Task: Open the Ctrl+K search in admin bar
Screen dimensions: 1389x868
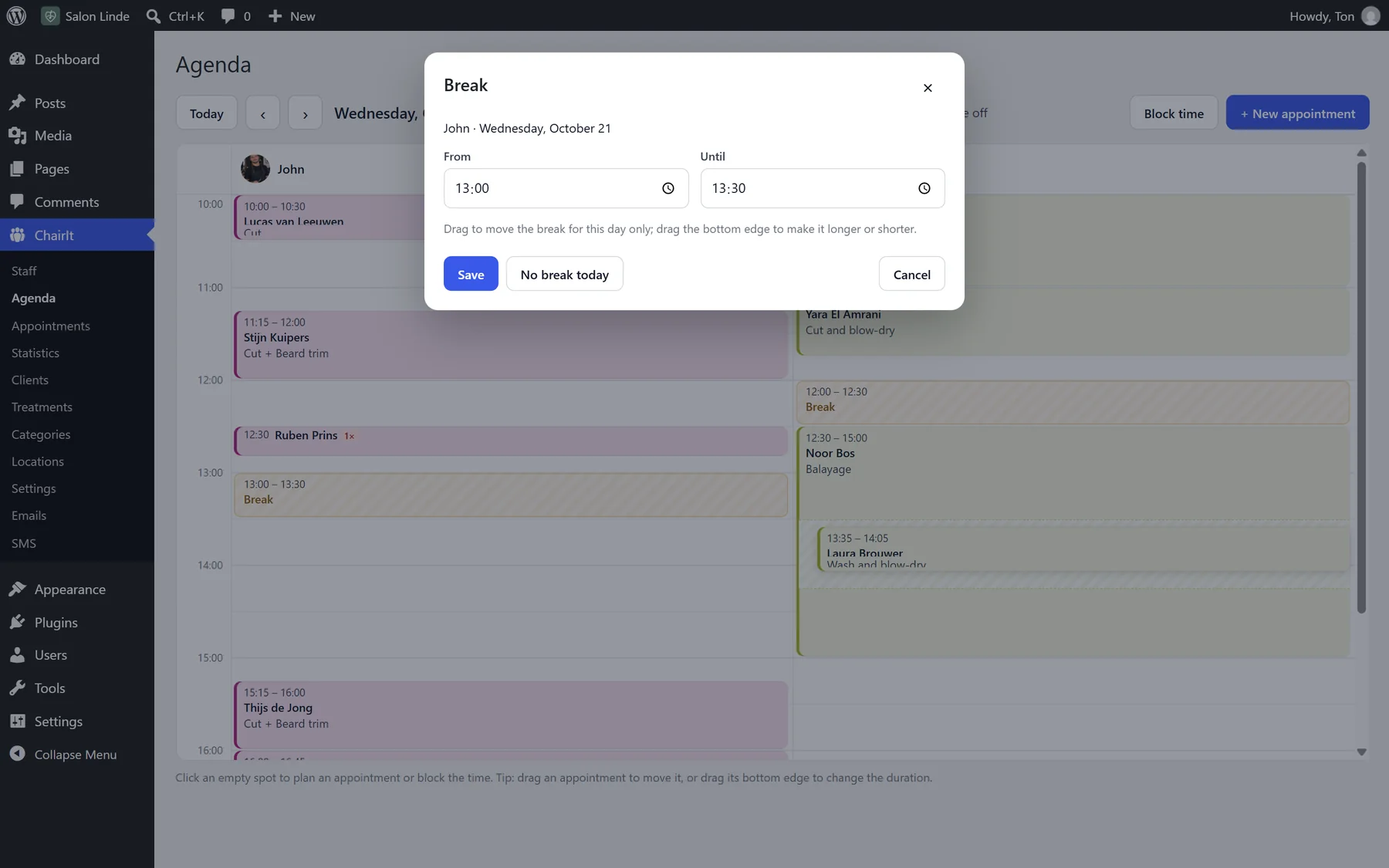Action: pos(175,15)
